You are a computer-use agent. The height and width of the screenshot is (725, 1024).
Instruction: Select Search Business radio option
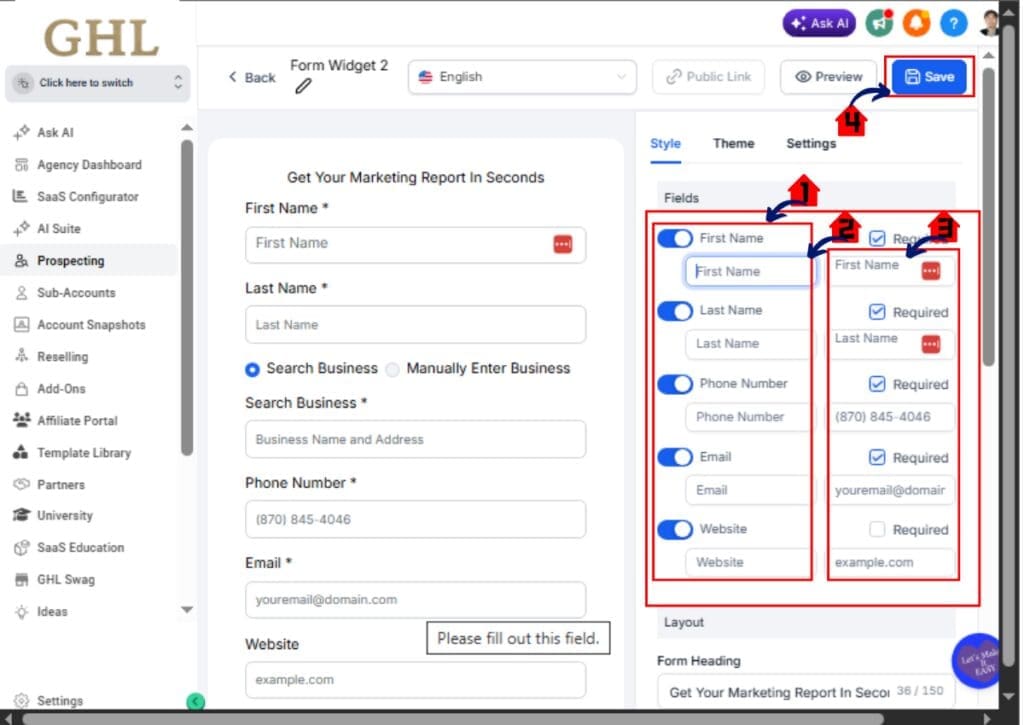252,369
